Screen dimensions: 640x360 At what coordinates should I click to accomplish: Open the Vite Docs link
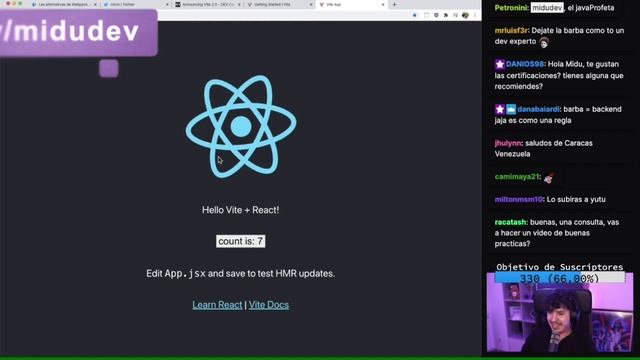pos(269,305)
